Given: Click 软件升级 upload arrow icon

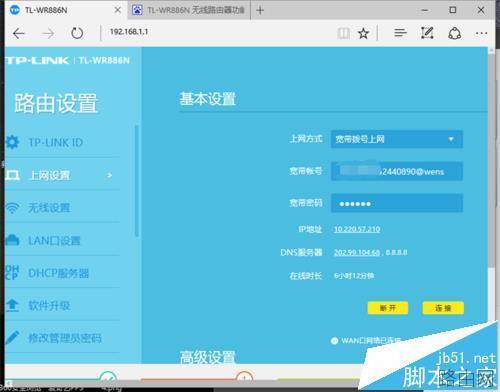Looking at the screenshot, I should coord(13,305).
